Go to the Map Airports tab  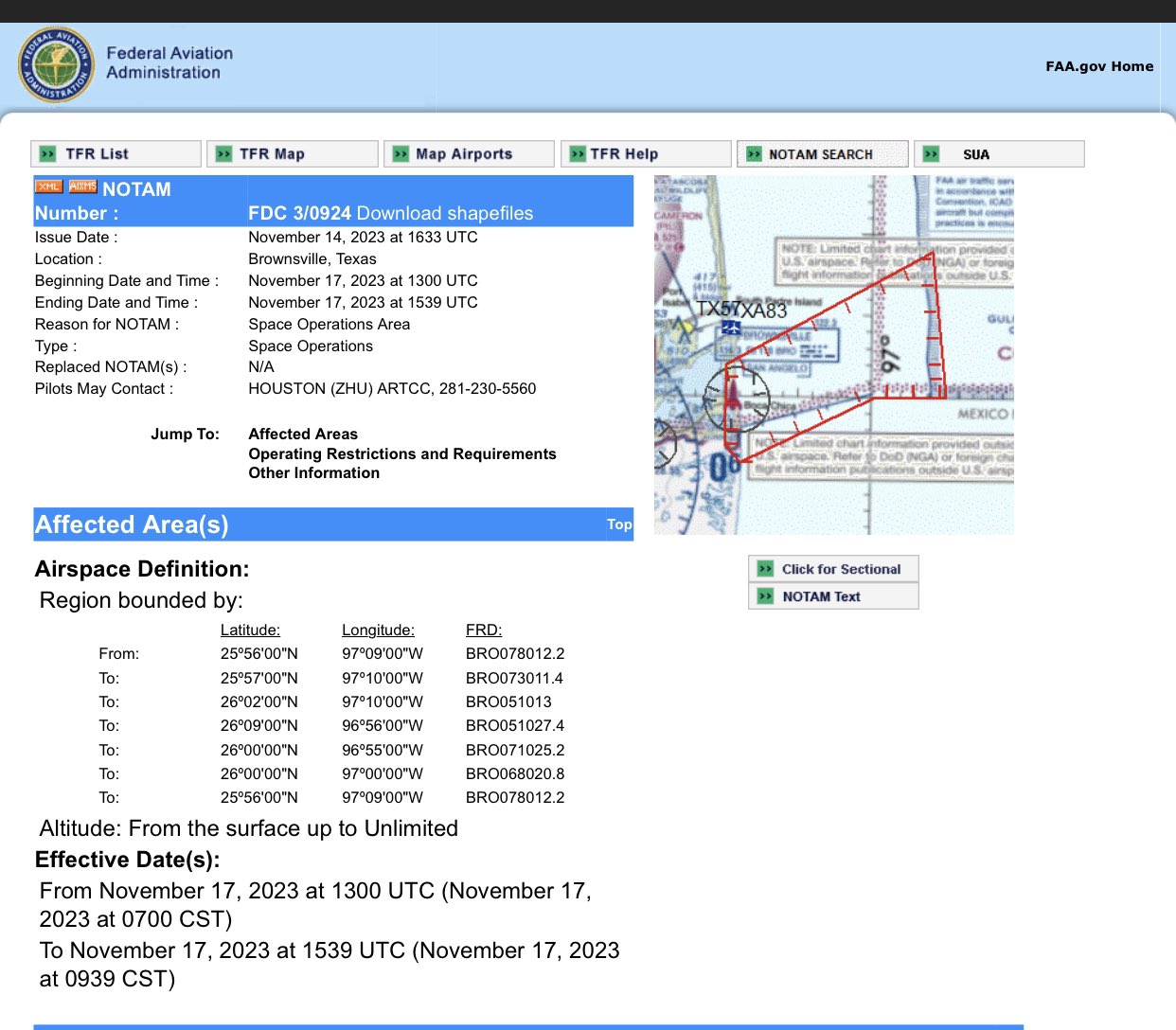(x=469, y=153)
